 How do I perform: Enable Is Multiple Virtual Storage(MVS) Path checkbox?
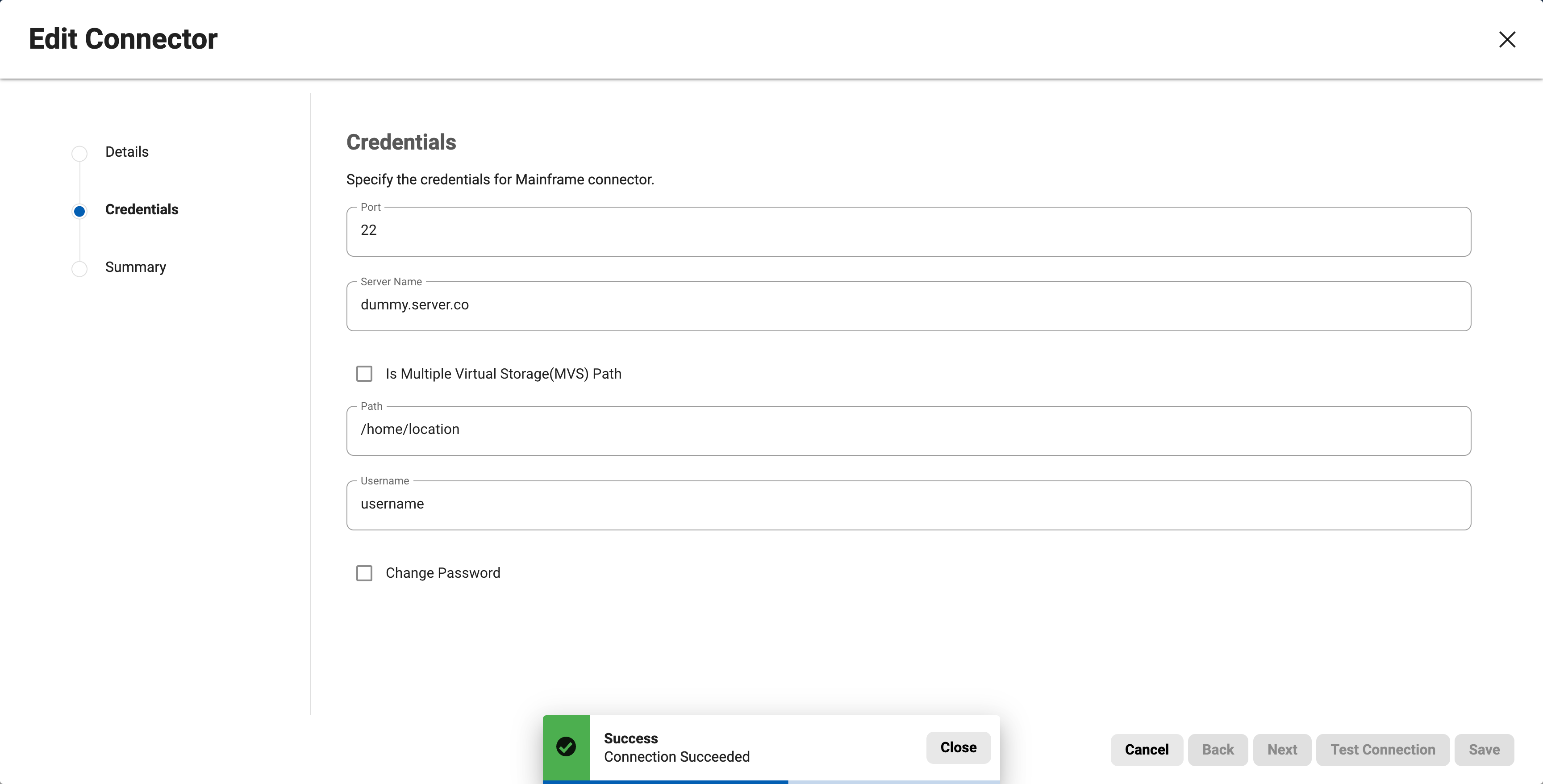(x=364, y=374)
